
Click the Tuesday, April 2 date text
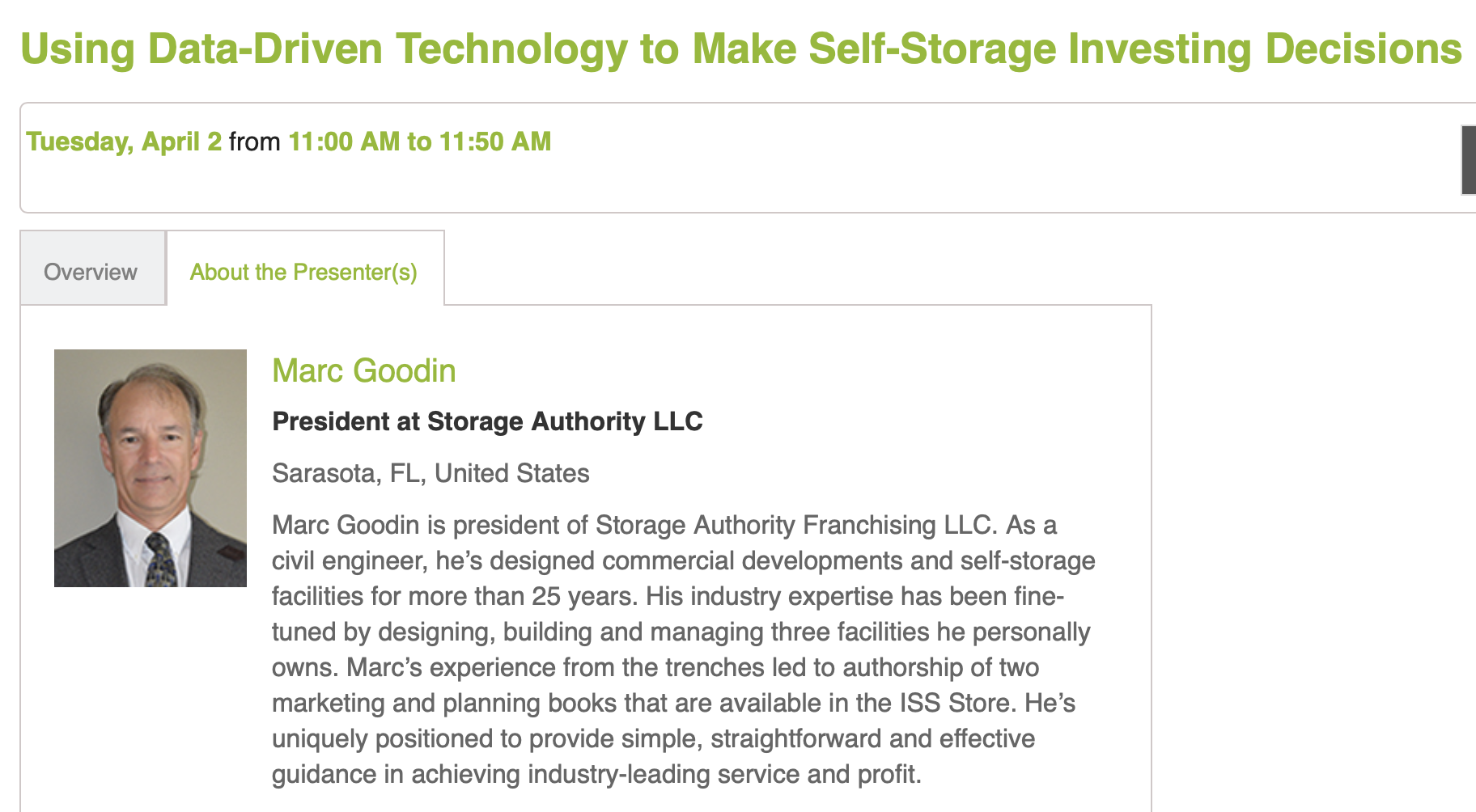click(x=124, y=142)
